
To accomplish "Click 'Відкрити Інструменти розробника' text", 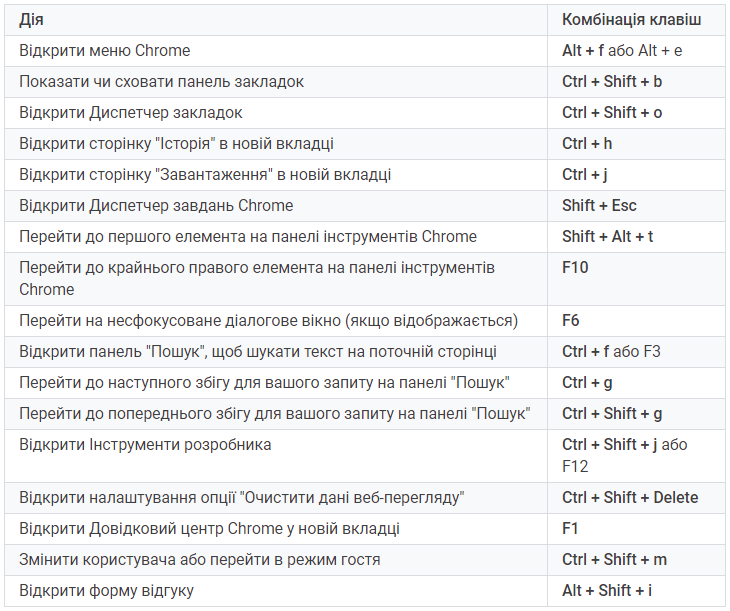I will [145, 445].
